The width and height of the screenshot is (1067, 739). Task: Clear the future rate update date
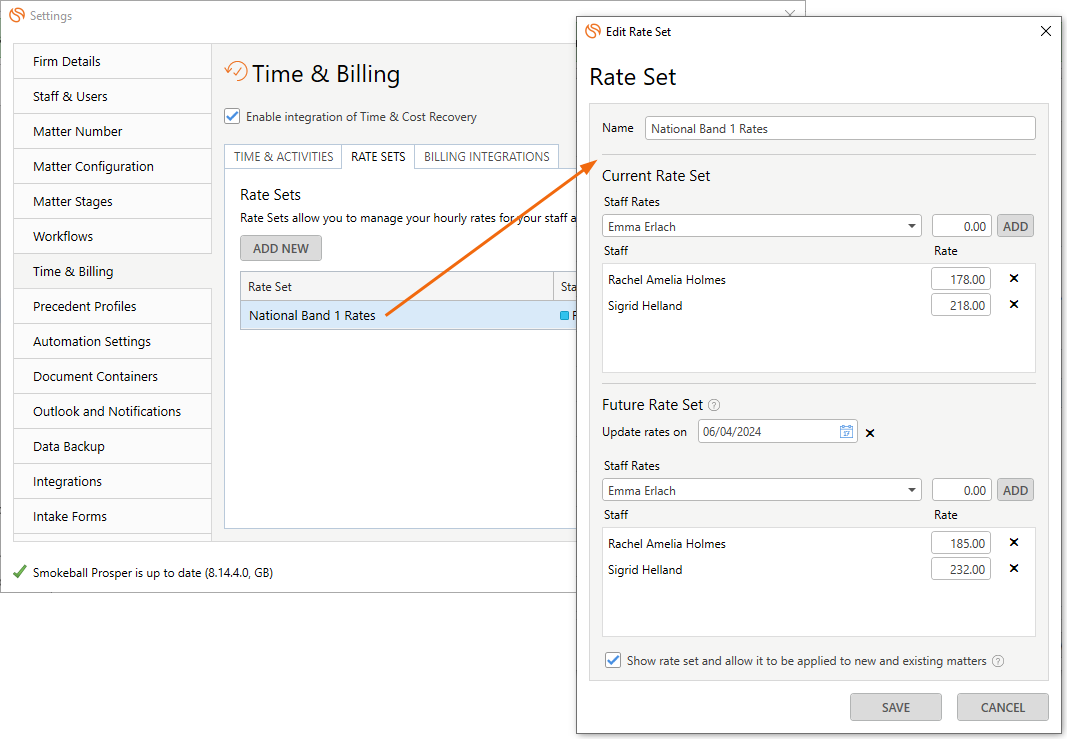(870, 433)
